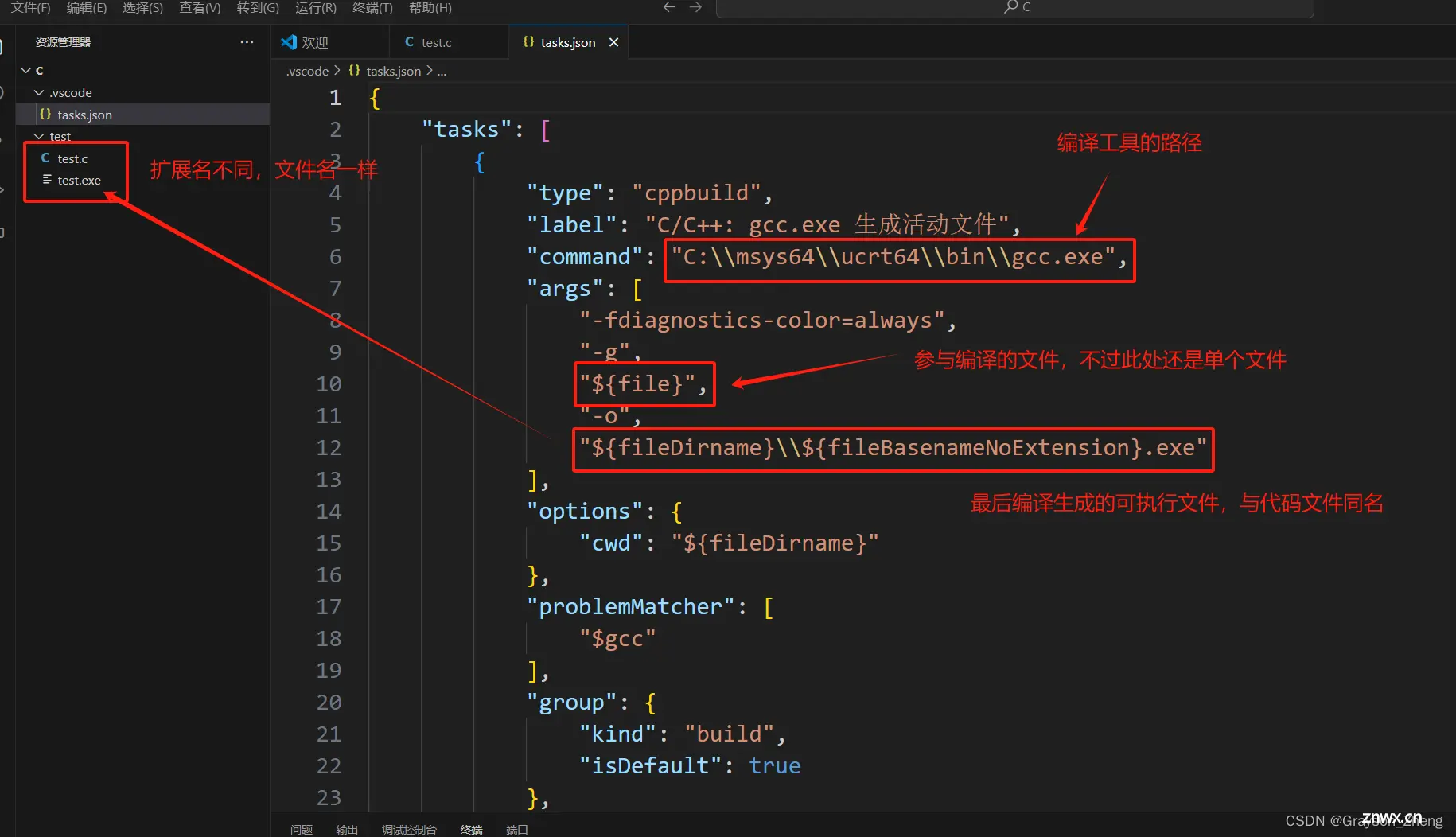1456x837 pixels.
Task: Open the 输出 panel tab
Action: coord(347,829)
